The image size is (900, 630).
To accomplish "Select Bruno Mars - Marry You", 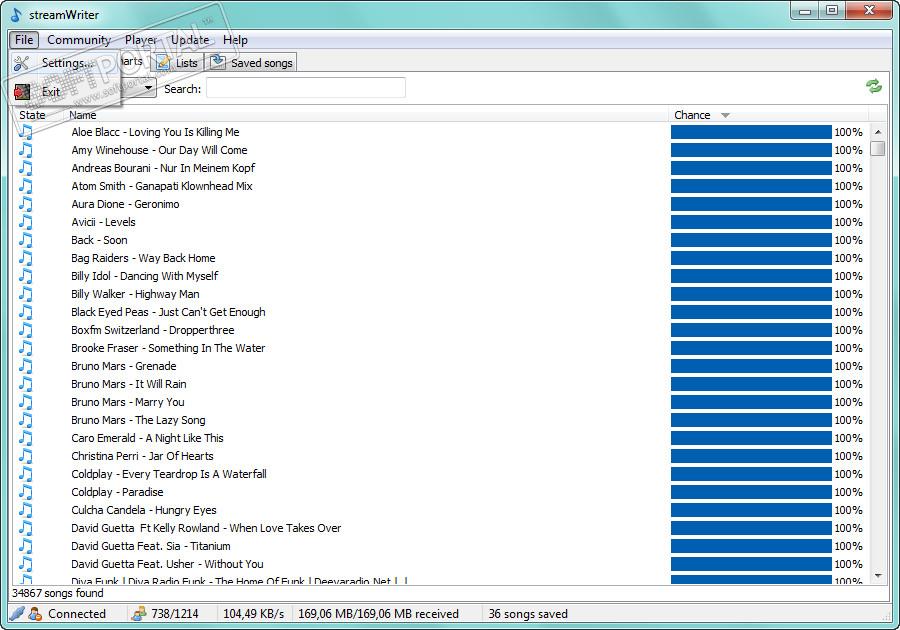I will [127, 402].
